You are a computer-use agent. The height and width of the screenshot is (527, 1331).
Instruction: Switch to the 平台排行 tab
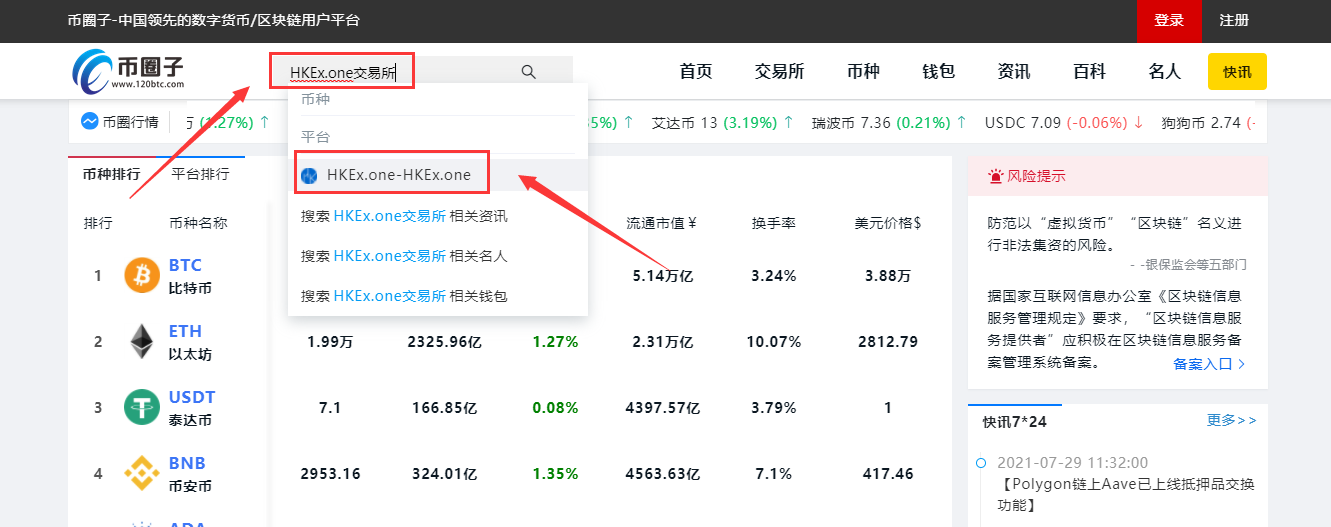click(x=200, y=174)
